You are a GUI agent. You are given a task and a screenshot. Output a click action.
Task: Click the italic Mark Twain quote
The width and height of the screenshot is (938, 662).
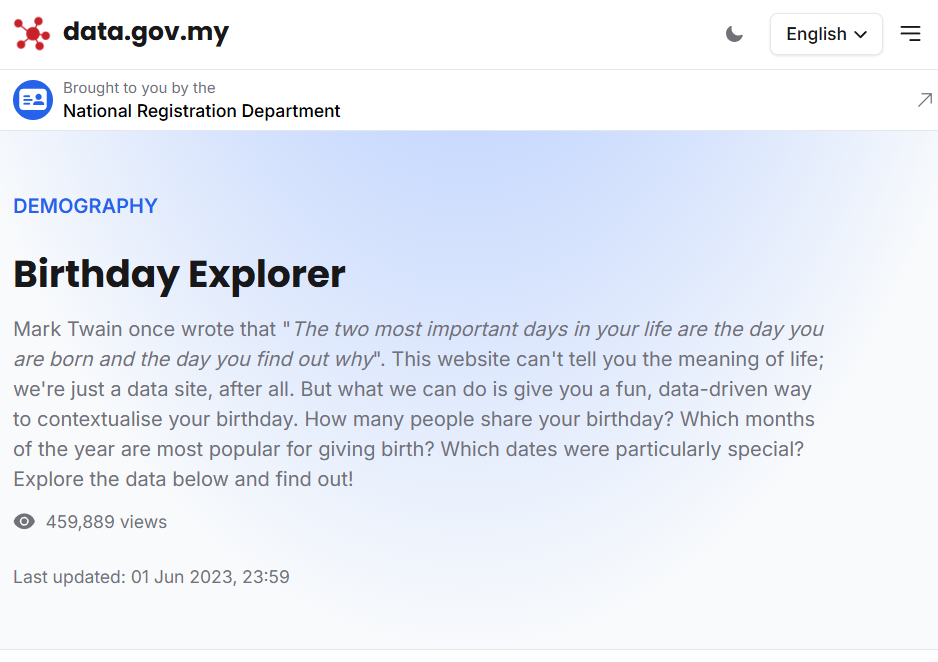click(558, 329)
